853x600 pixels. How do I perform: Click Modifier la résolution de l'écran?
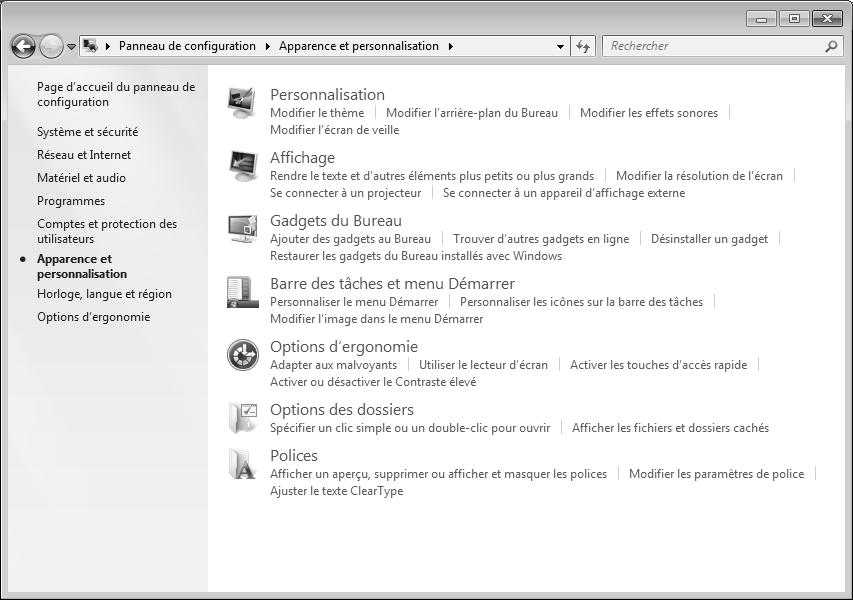[699, 176]
